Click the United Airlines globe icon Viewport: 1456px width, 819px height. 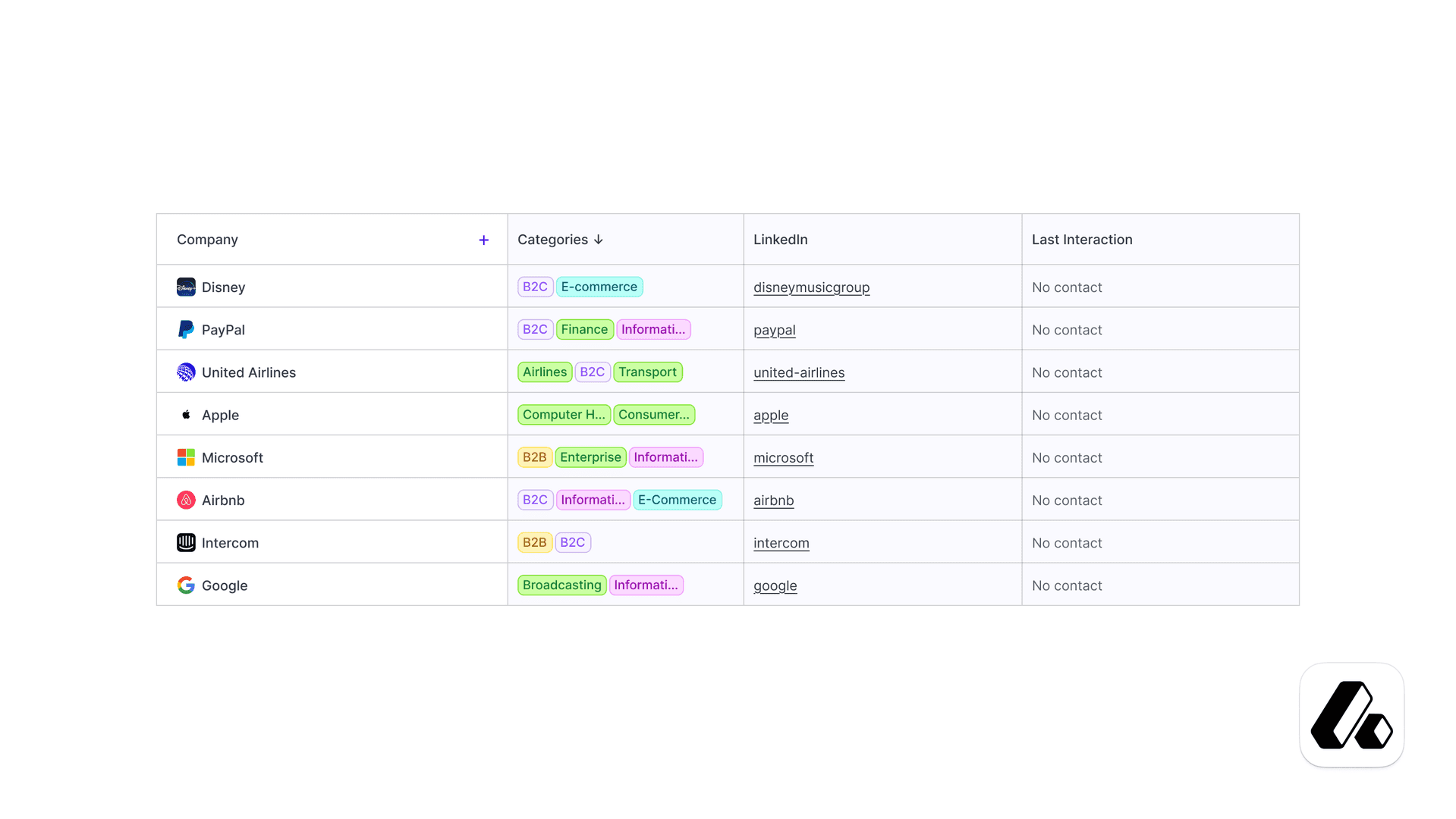coord(186,372)
